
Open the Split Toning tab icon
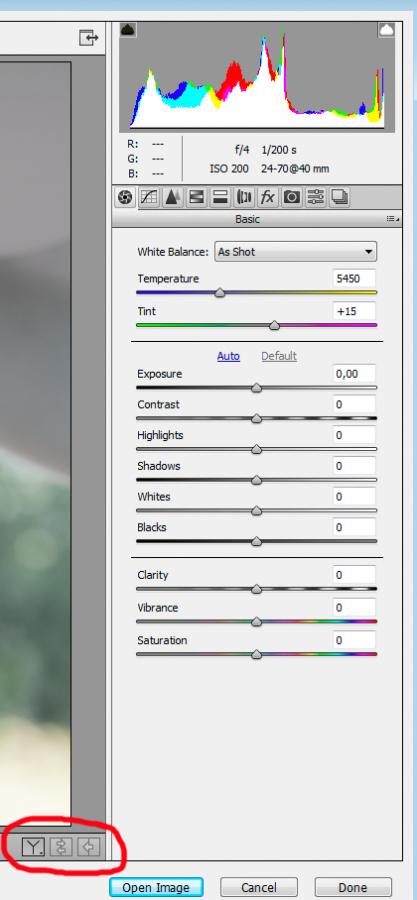pos(220,197)
